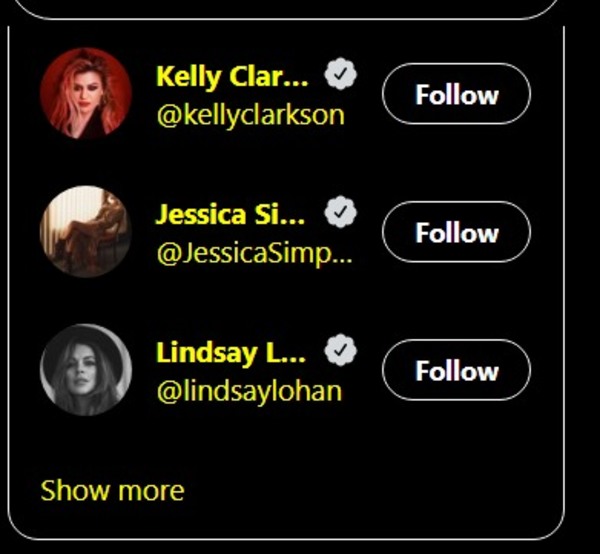Open the 'Jessica Si...' display name
Screen dimensions: 600x554
point(230,214)
